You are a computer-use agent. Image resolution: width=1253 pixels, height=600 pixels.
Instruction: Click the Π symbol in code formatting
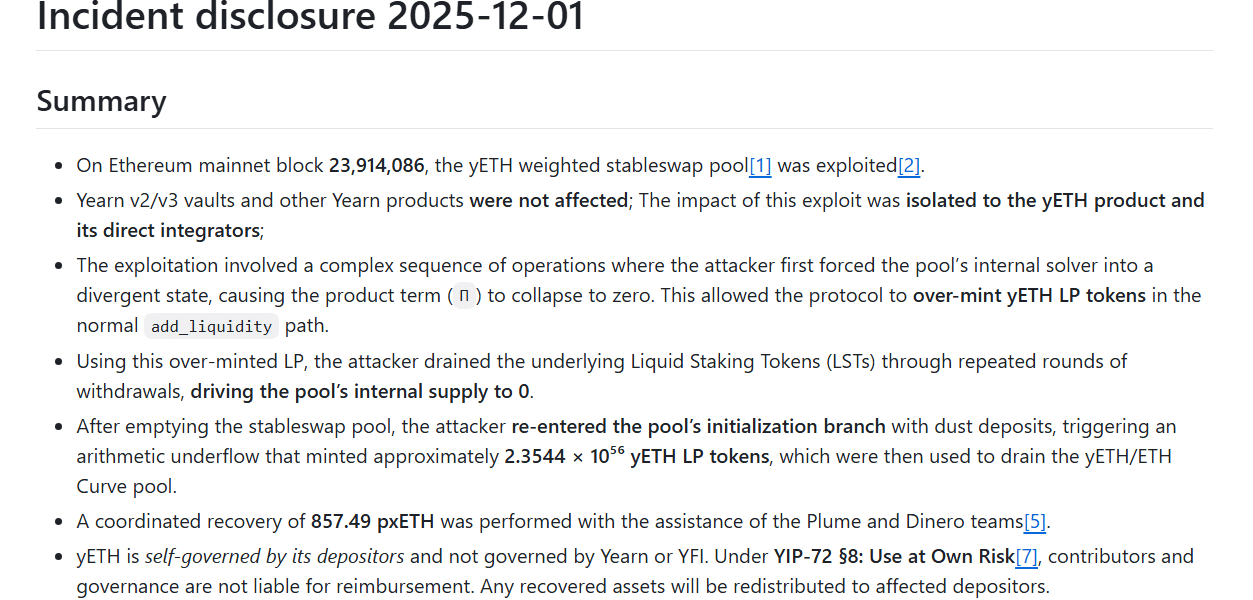[x=462, y=296]
